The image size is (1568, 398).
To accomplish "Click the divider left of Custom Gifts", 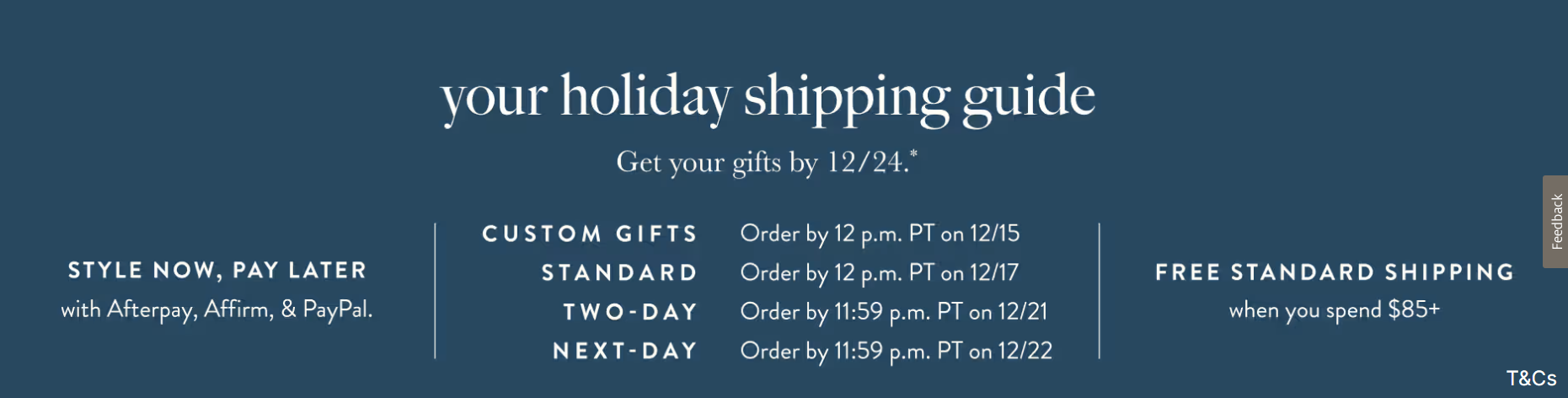I will [435, 291].
